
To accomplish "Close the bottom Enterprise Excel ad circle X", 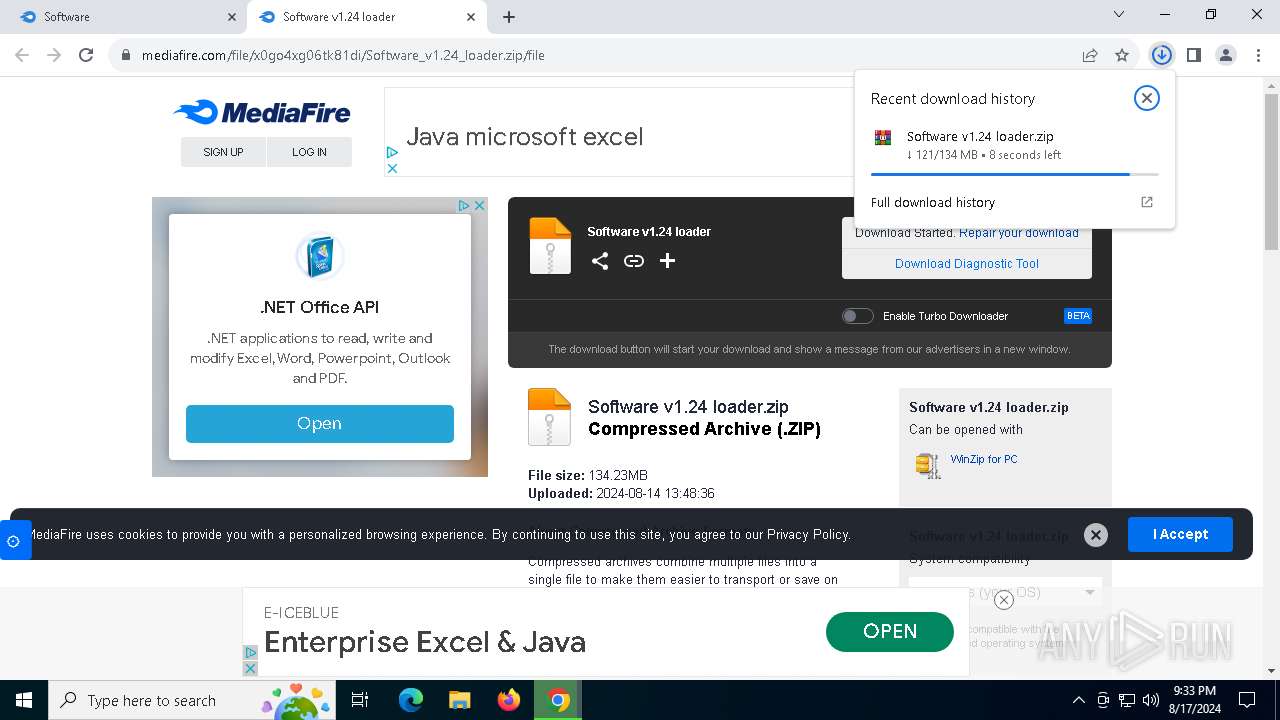I will (1004, 600).
